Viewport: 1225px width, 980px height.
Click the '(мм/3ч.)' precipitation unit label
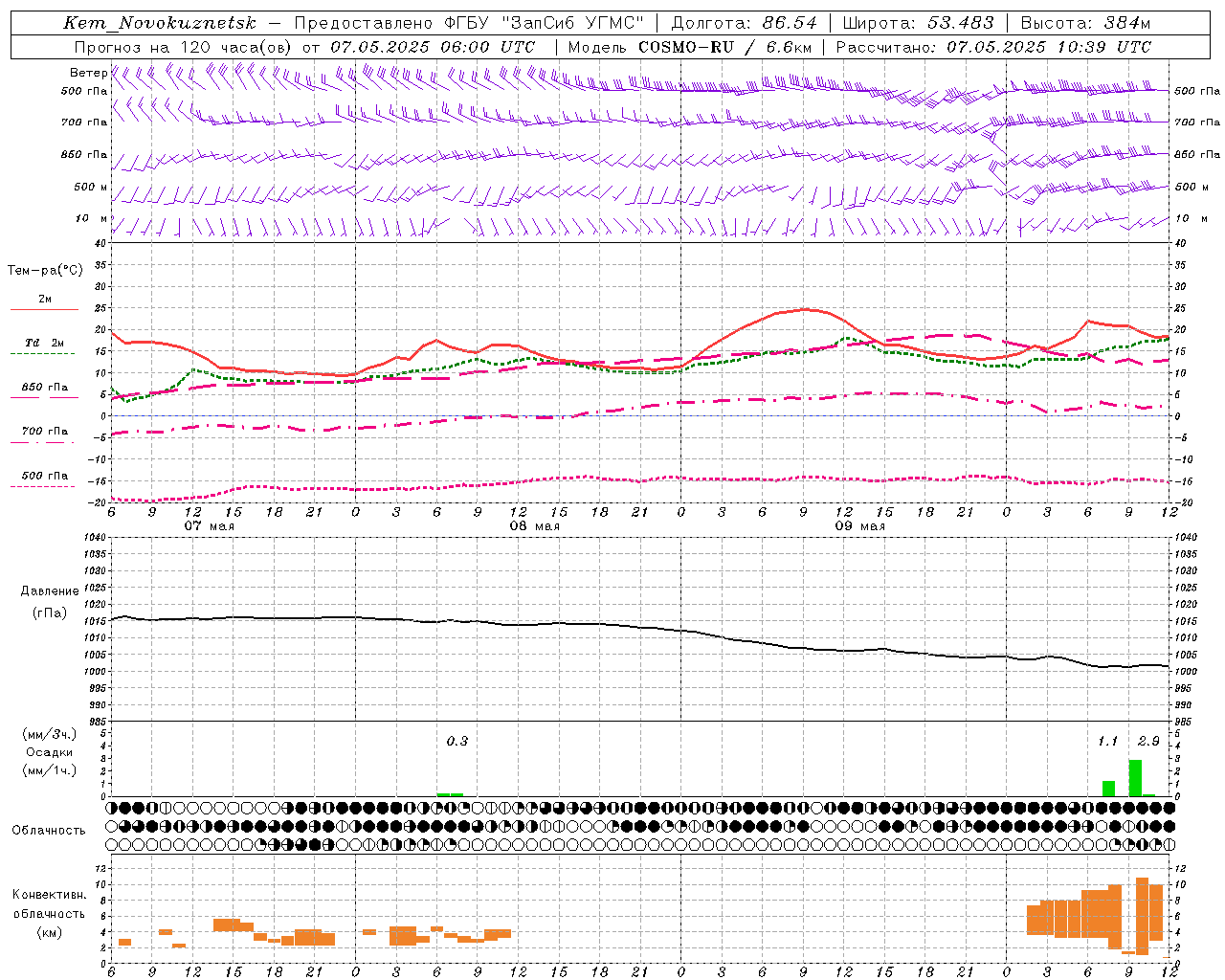tap(50, 734)
